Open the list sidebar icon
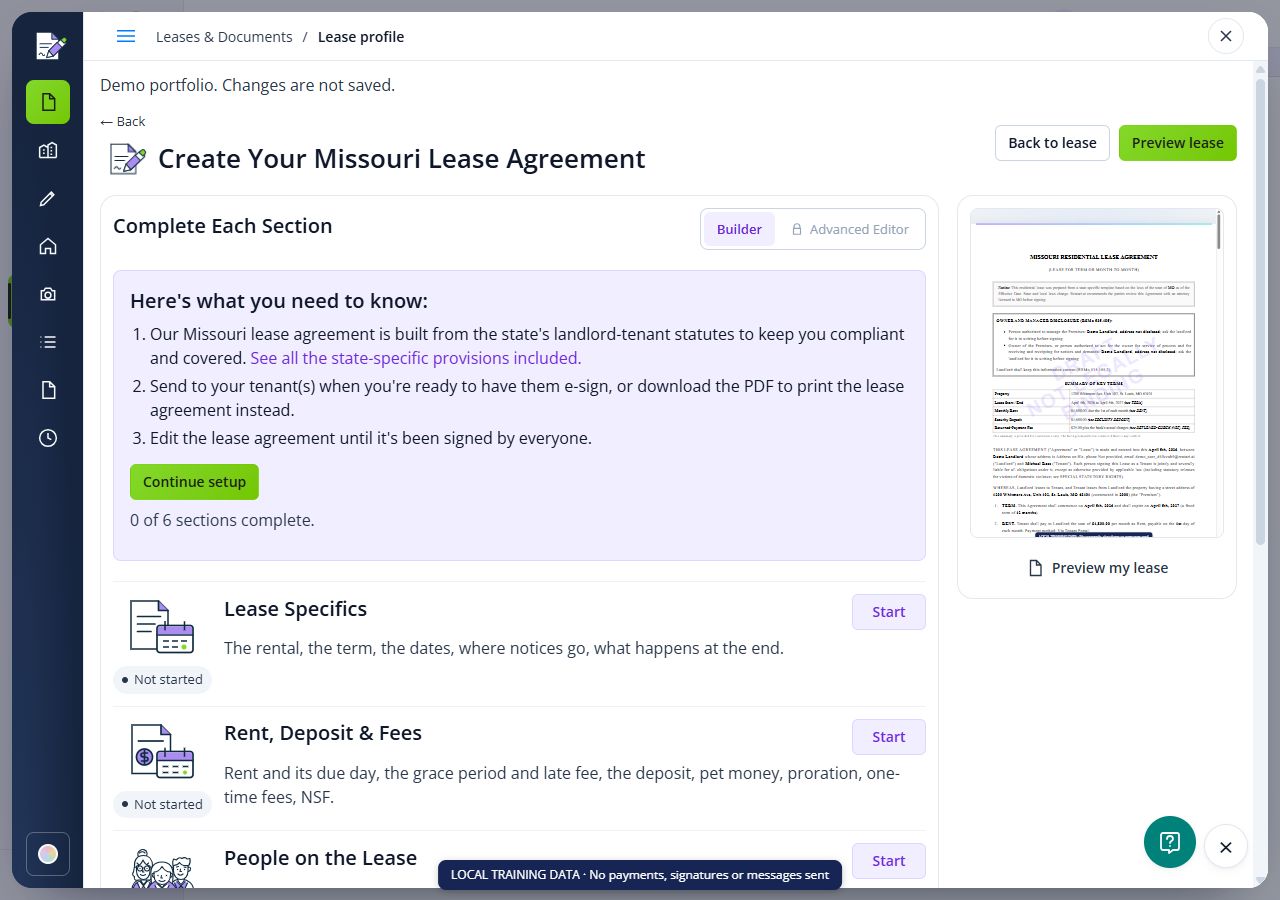Viewport: 1280px width, 900px height. [48, 342]
